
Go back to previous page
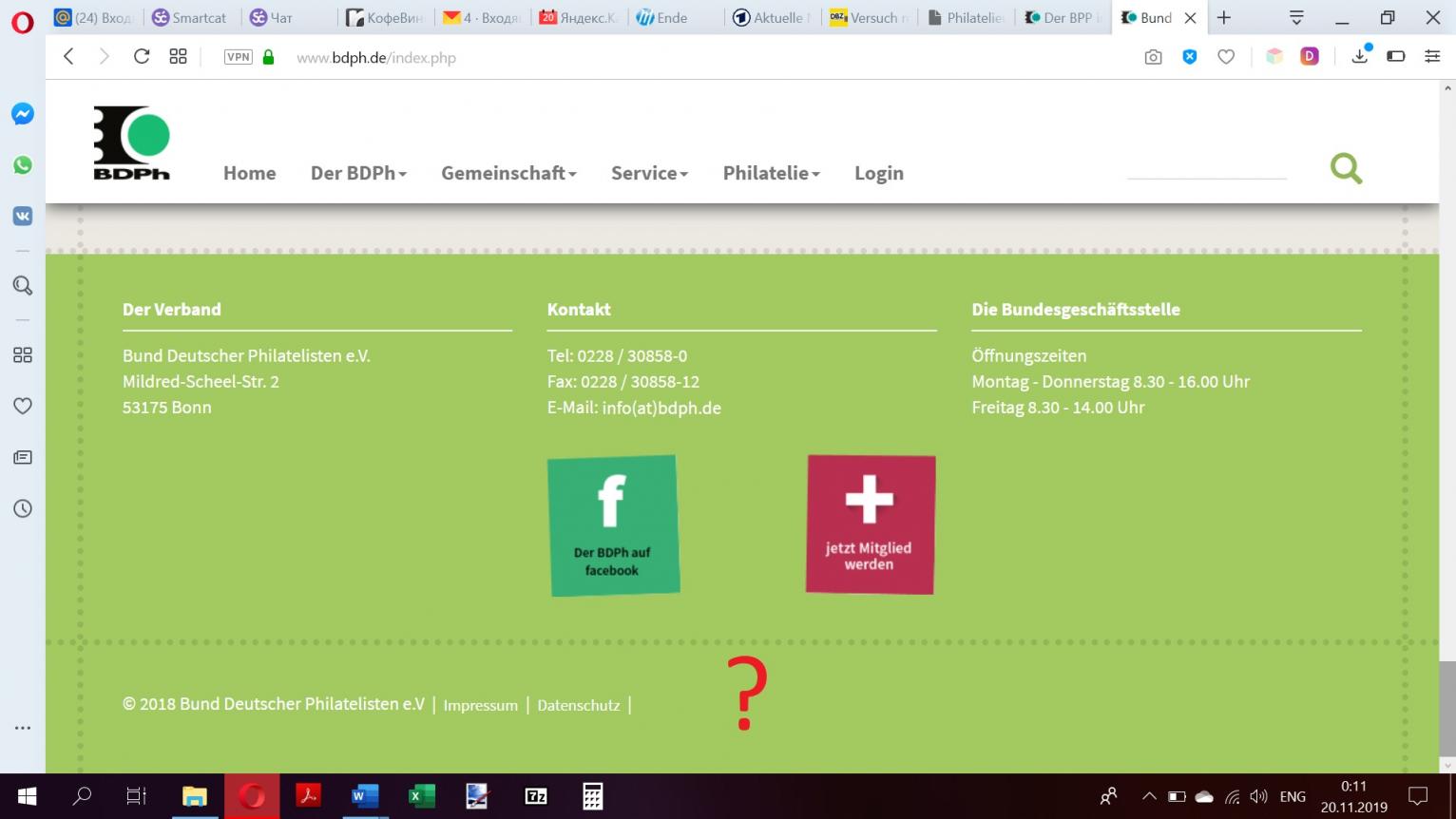click(68, 57)
